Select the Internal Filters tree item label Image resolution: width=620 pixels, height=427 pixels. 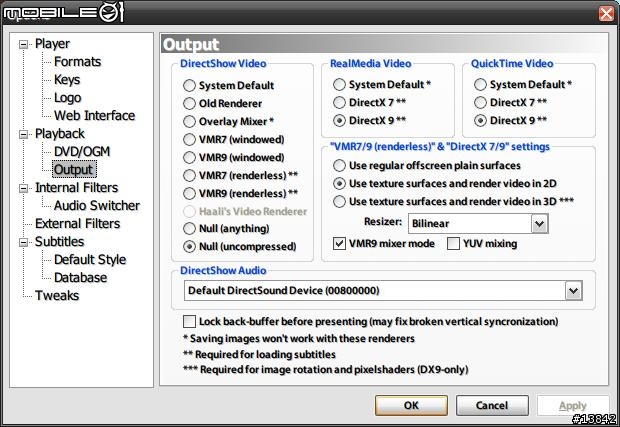(x=76, y=187)
